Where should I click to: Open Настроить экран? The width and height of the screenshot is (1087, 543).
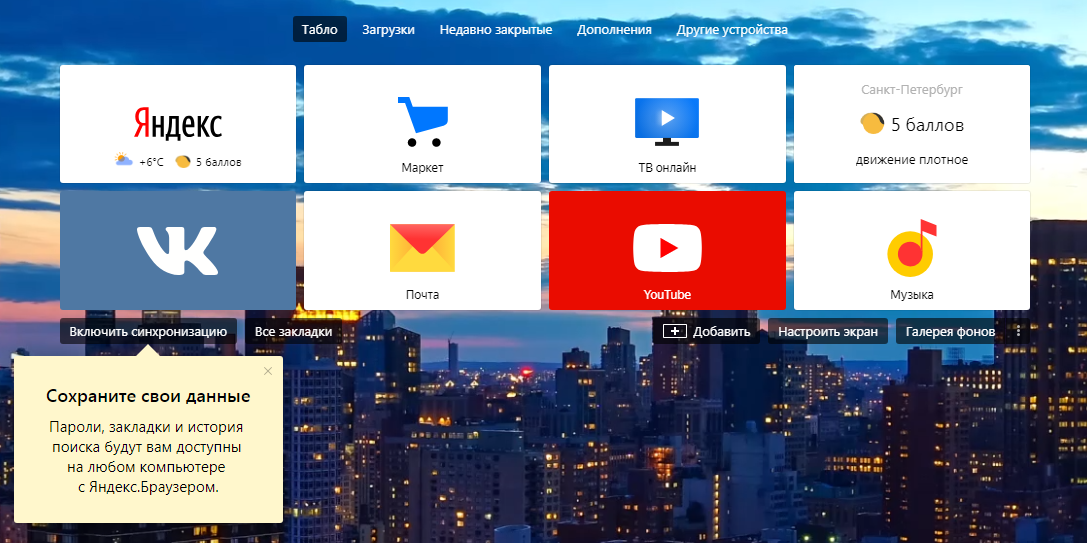point(828,331)
